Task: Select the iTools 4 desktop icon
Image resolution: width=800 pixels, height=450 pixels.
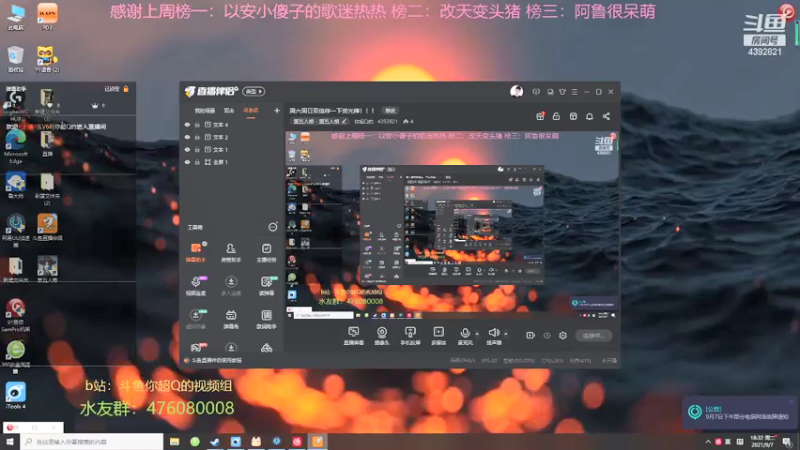Action: [x=15, y=396]
